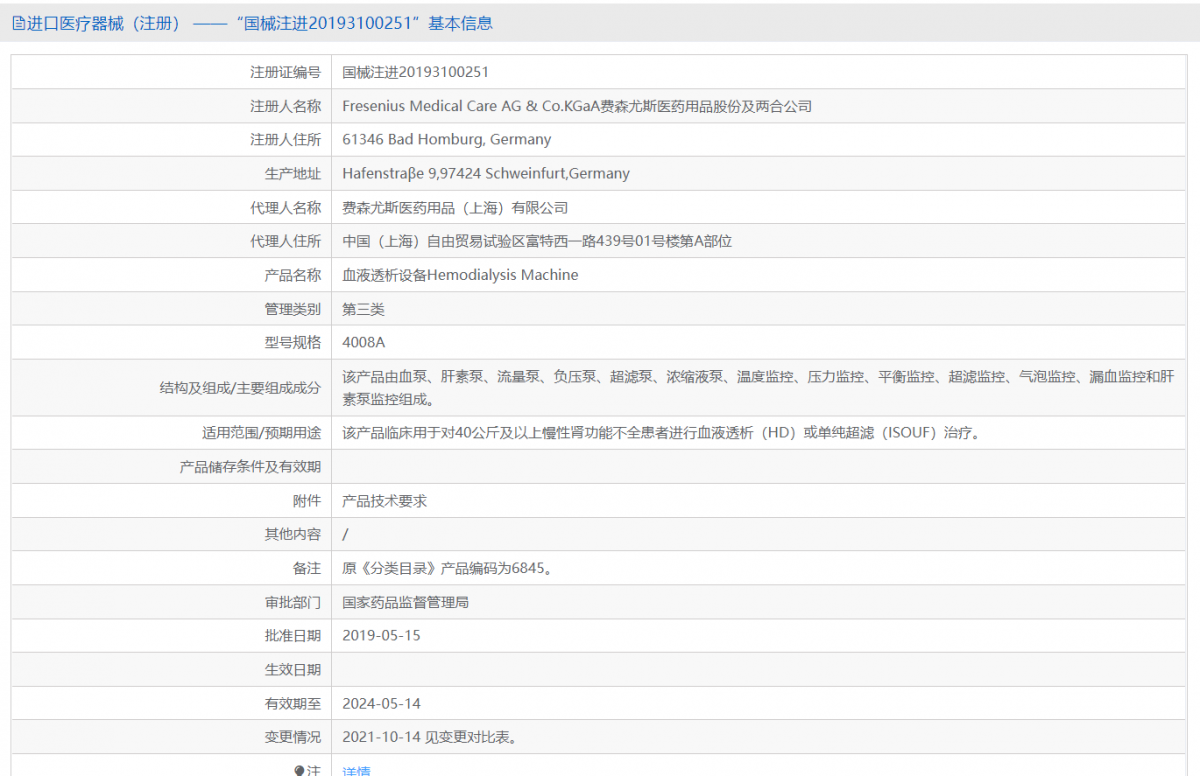This screenshot has width=1200, height=776.
Task: Click the 注册人住所 label
Action: [285, 140]
